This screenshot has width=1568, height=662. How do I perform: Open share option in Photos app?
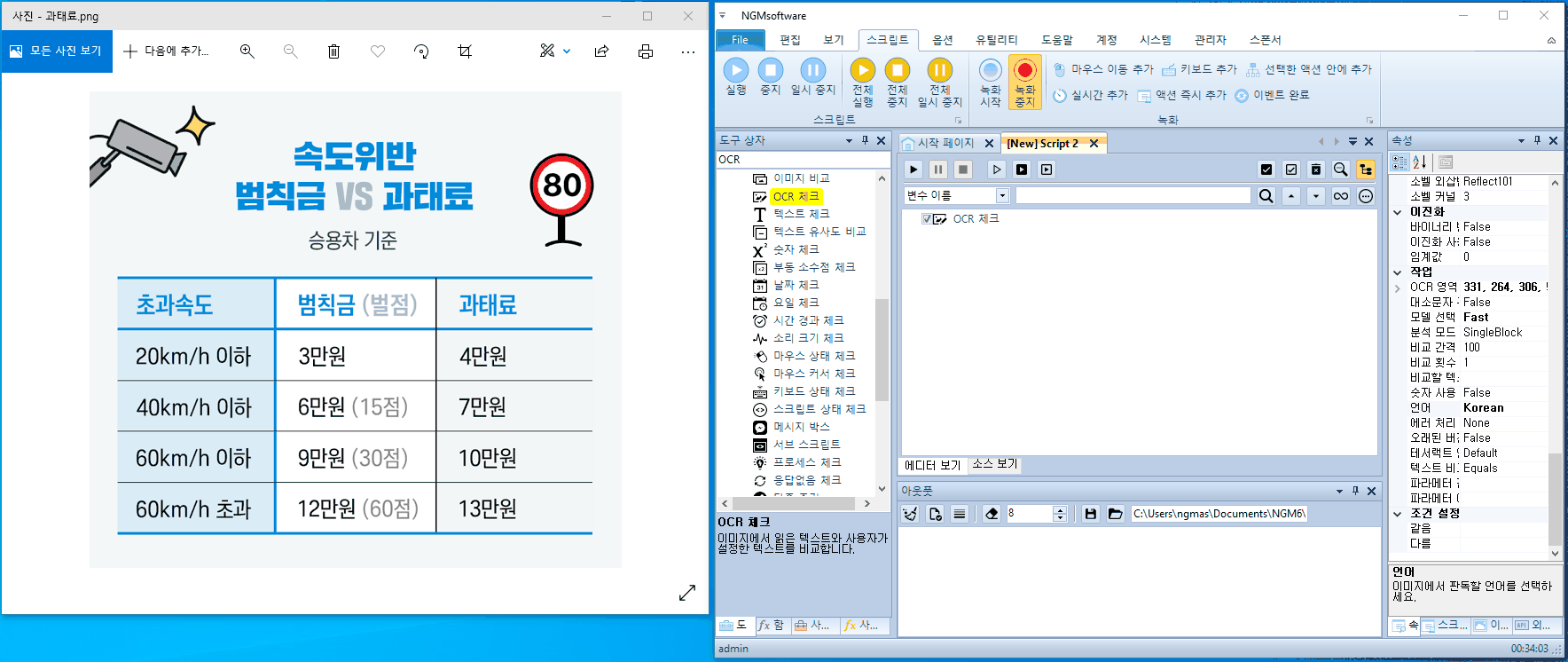pyautogui.click(x=602, y=51)
